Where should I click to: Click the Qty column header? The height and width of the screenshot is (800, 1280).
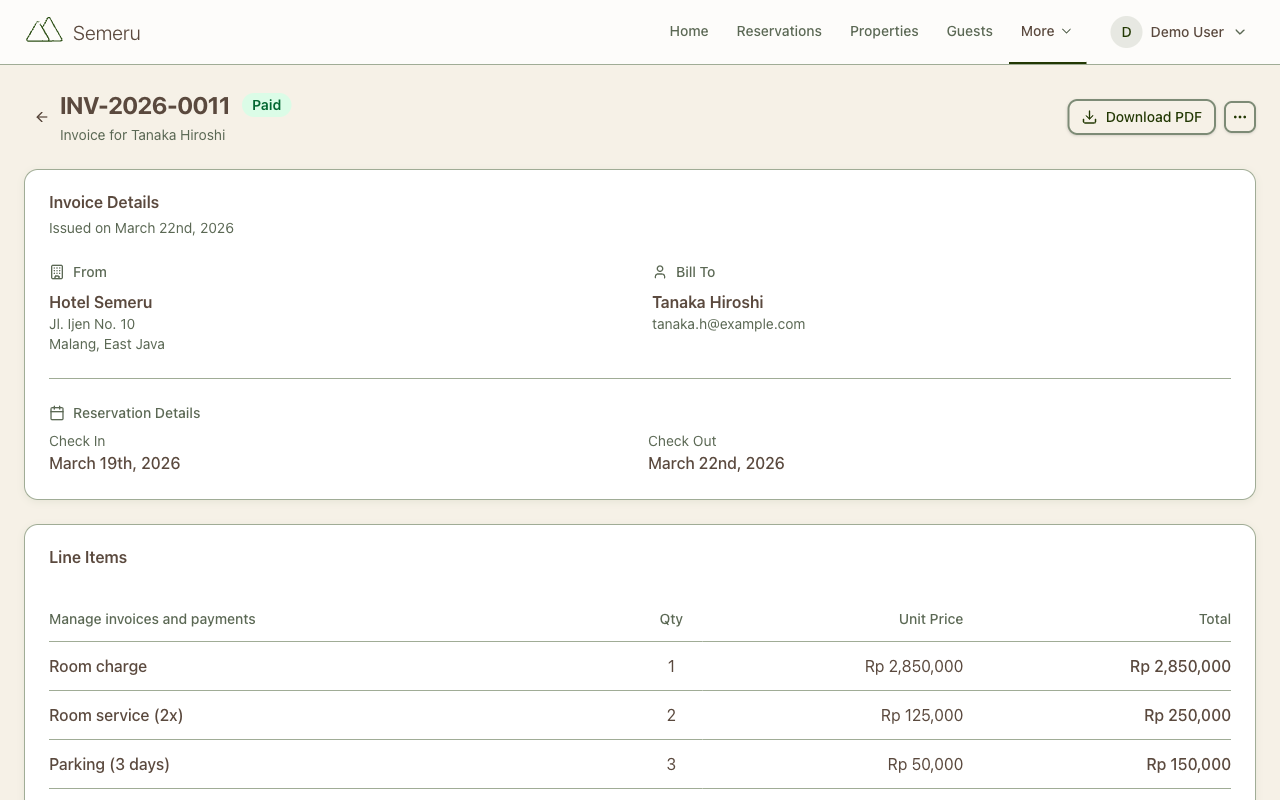[x=671, y=619]
